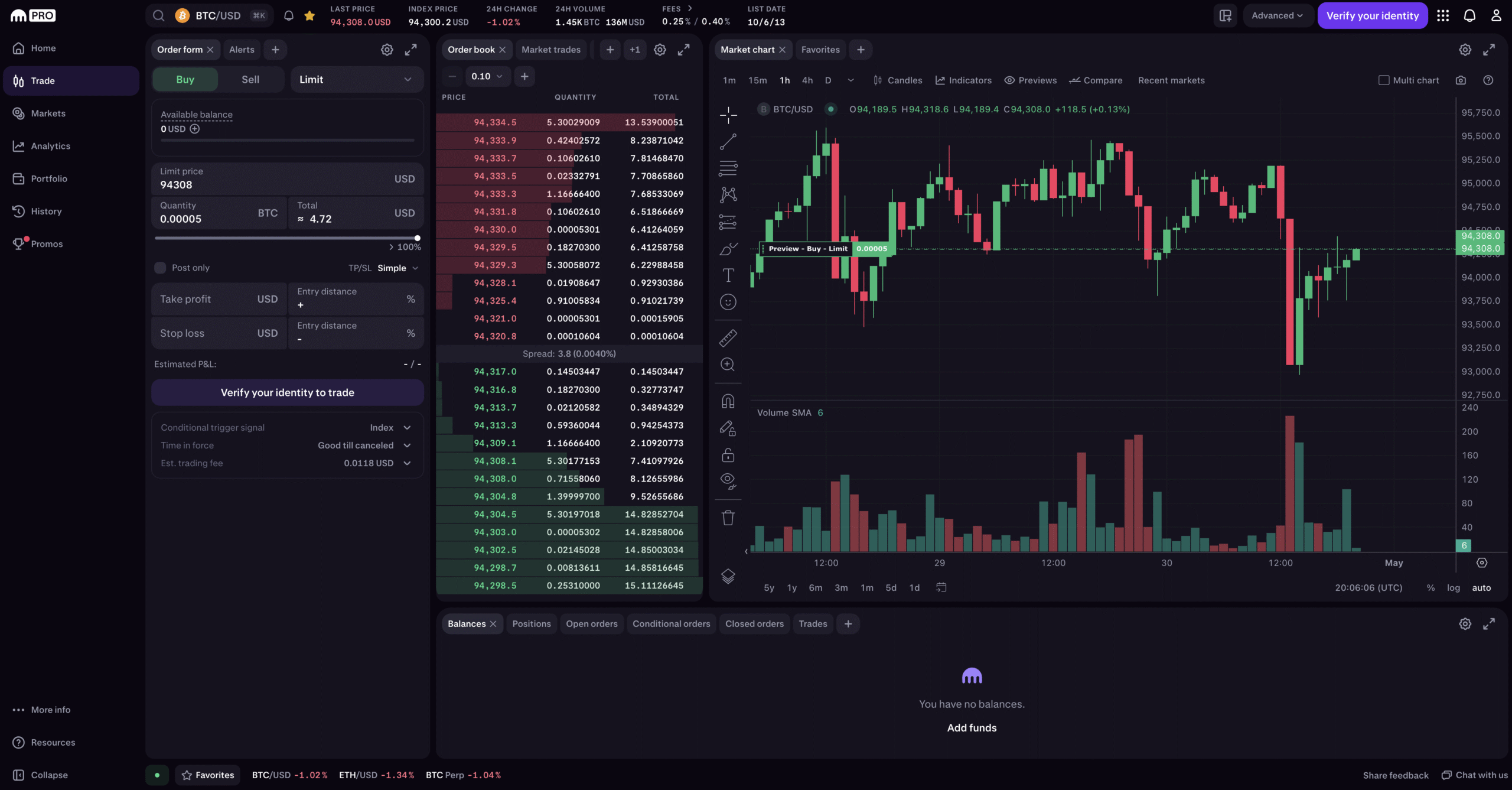Toggle log scale on chart

tap(1454, 588)
